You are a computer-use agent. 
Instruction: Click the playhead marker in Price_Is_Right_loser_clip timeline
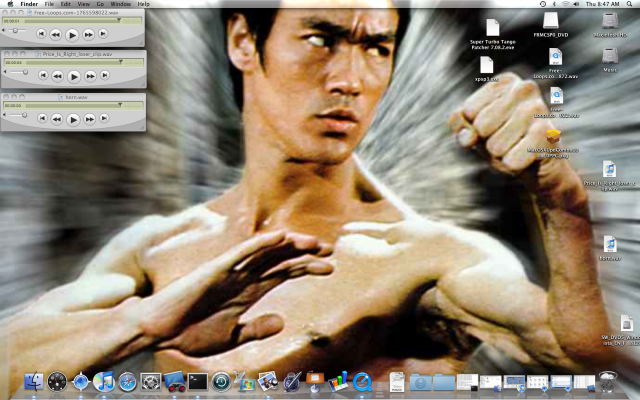tap(121, 62)
